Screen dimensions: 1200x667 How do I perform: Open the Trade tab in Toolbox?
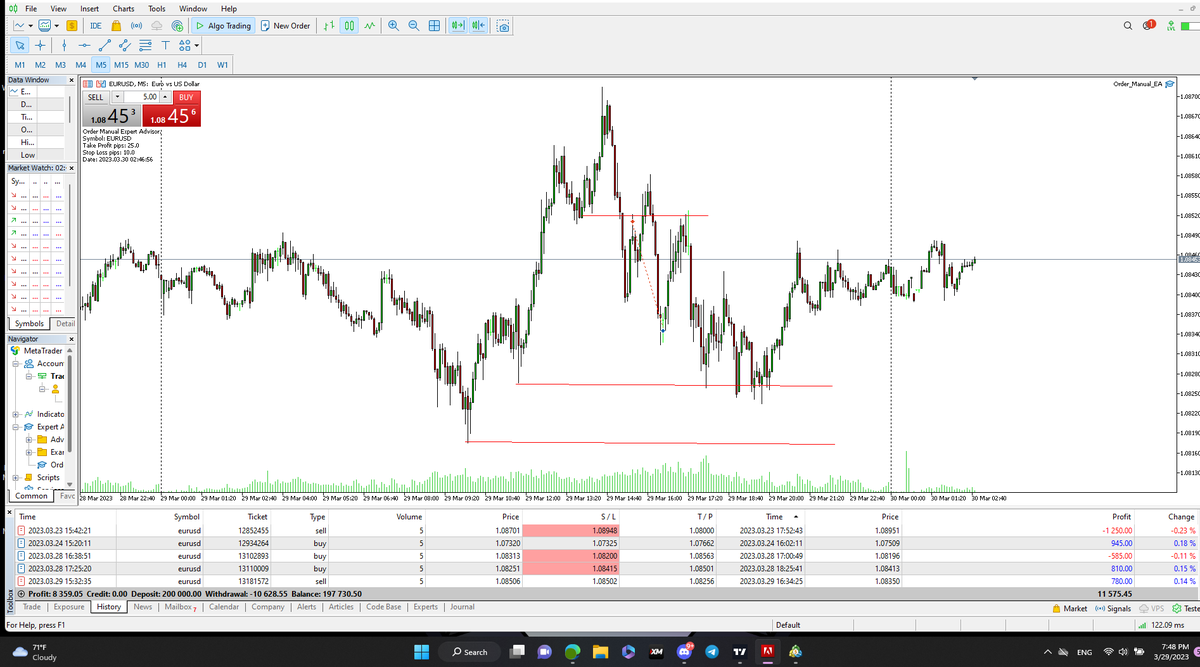32,607
